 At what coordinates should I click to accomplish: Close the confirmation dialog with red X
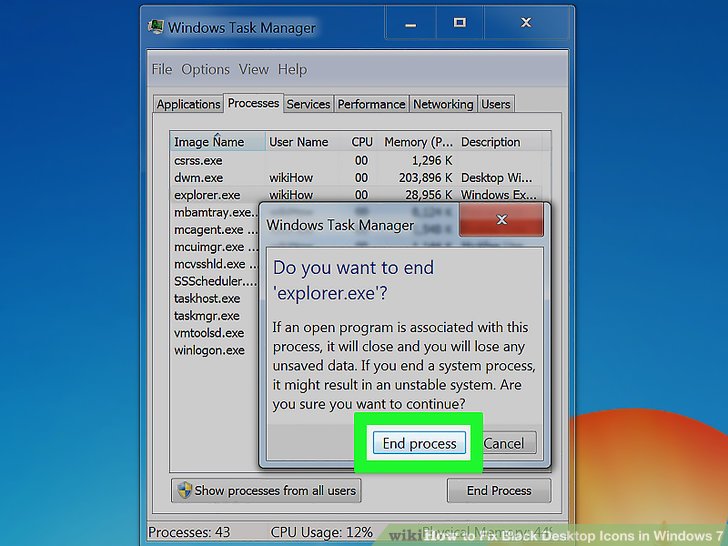click(x=501, y=220)
